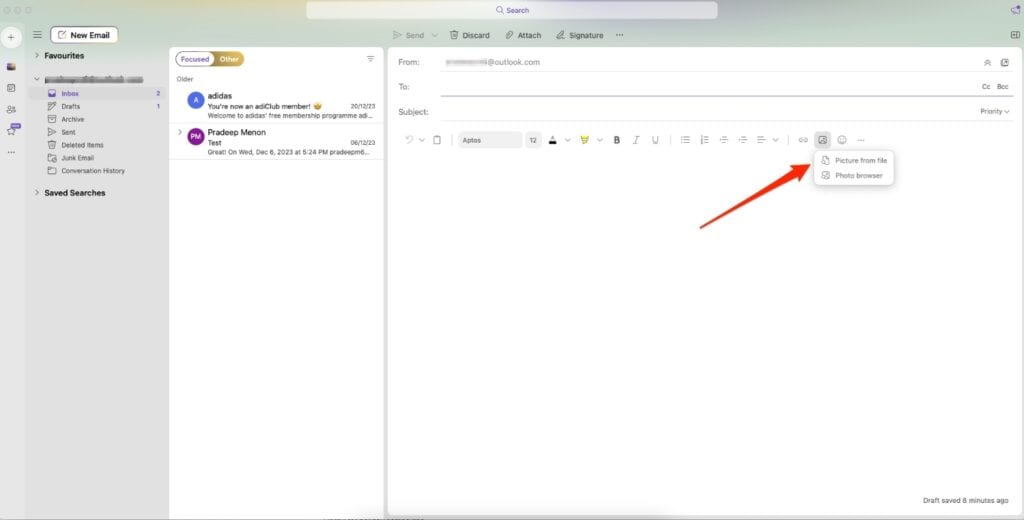The height and width of the screenshot is (520, 1024).
Task: Open the Aptos font name dropdown
Action: pos(490,140)
